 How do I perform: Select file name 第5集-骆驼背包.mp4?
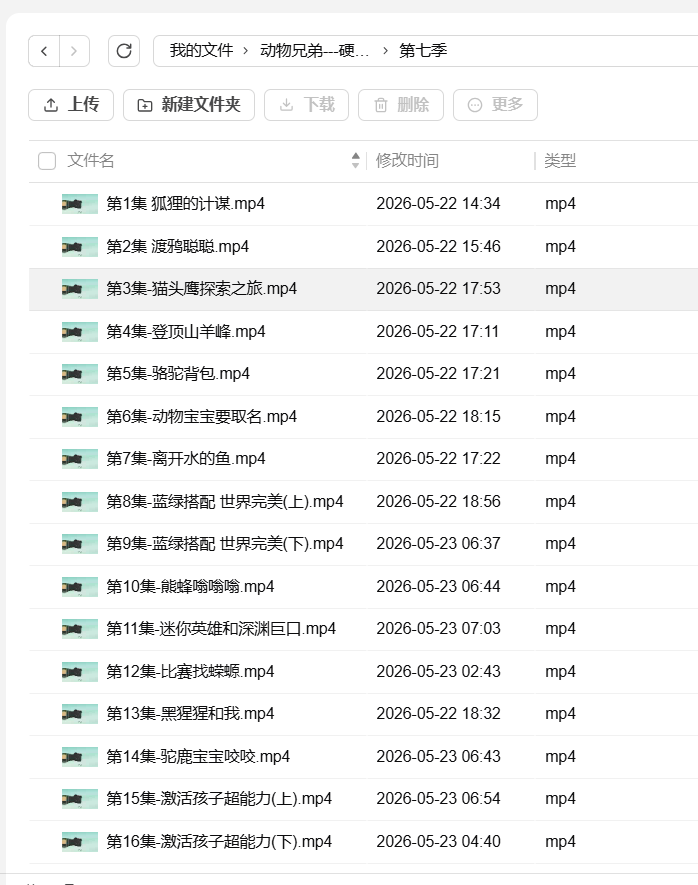tap(178, 374)
